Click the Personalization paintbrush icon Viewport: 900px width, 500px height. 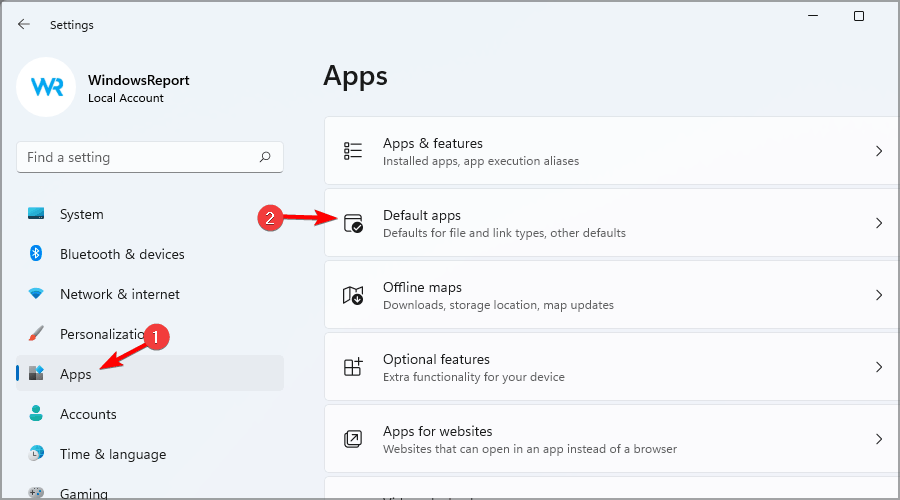(x=37, y=334)
